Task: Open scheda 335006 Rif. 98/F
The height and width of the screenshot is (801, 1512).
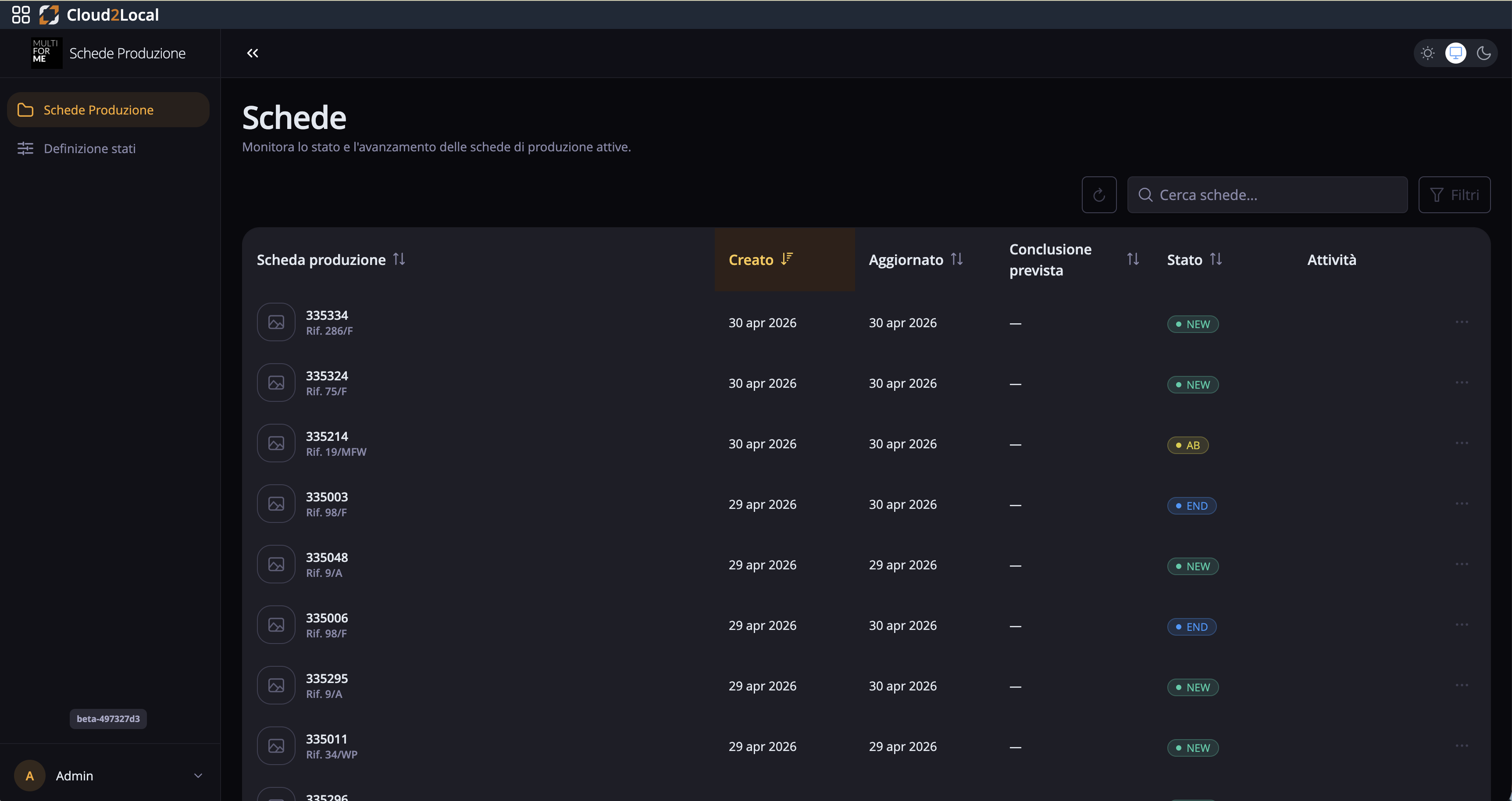Action: [327, 625]
